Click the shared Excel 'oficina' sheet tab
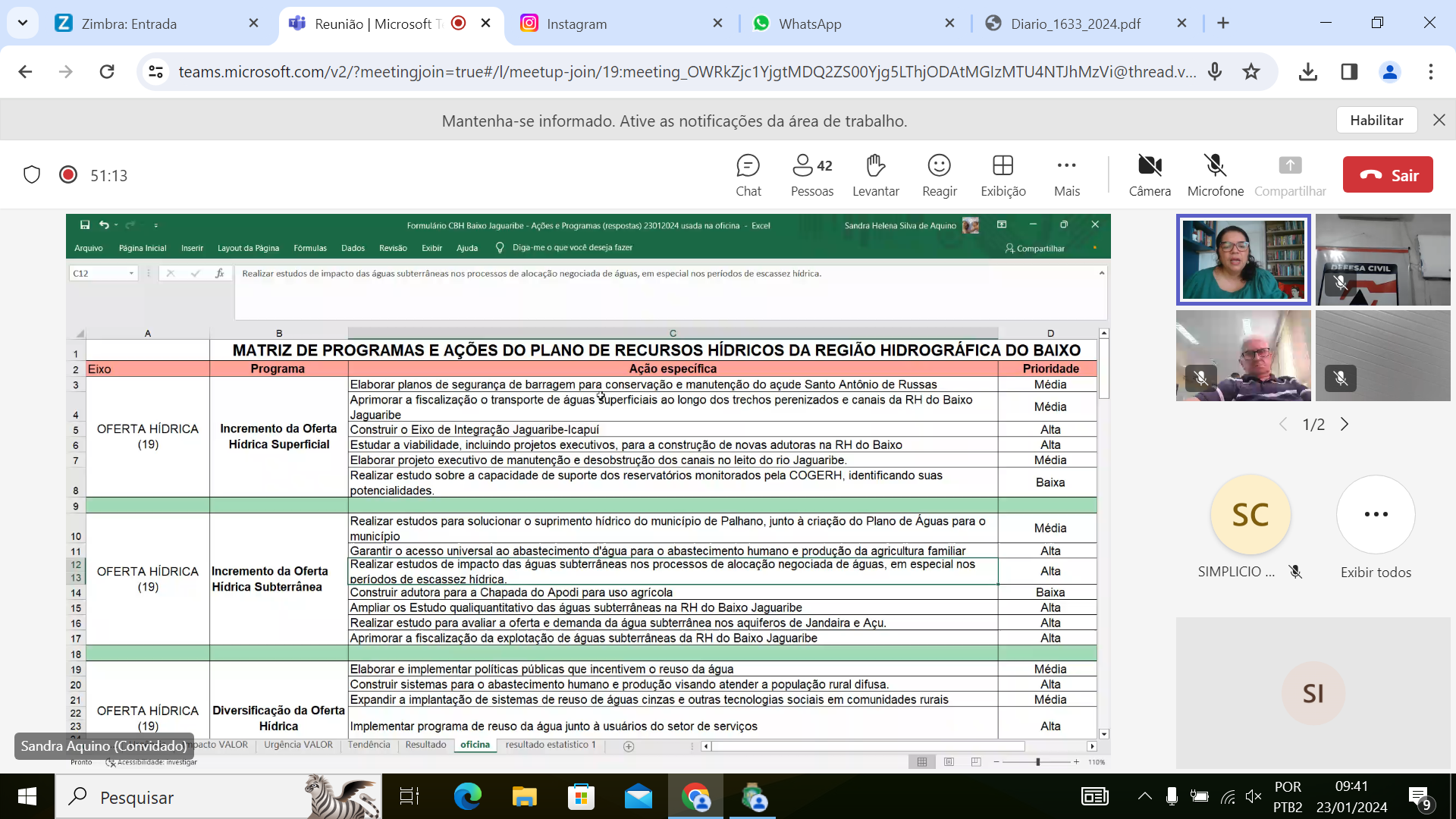 point(475,745)
